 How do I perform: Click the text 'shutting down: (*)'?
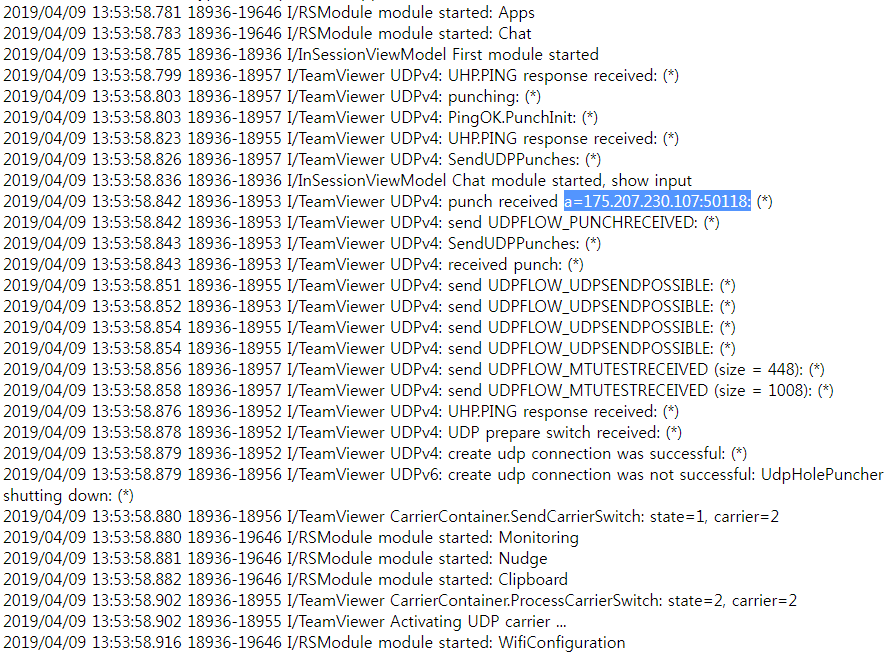pos(68,496)
